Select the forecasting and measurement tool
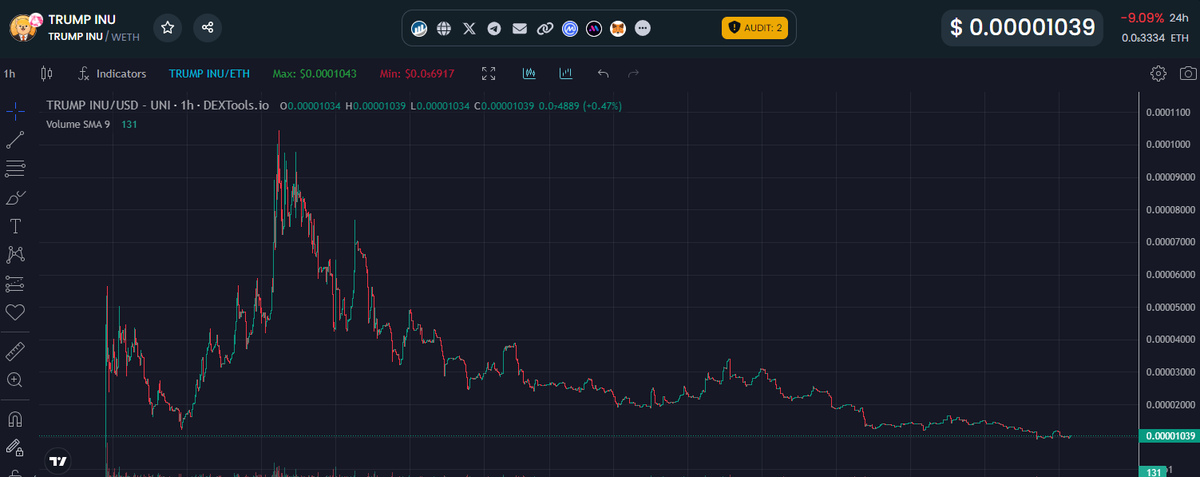The height and width of the screenshot is (477, 1200). click(15, 283)
